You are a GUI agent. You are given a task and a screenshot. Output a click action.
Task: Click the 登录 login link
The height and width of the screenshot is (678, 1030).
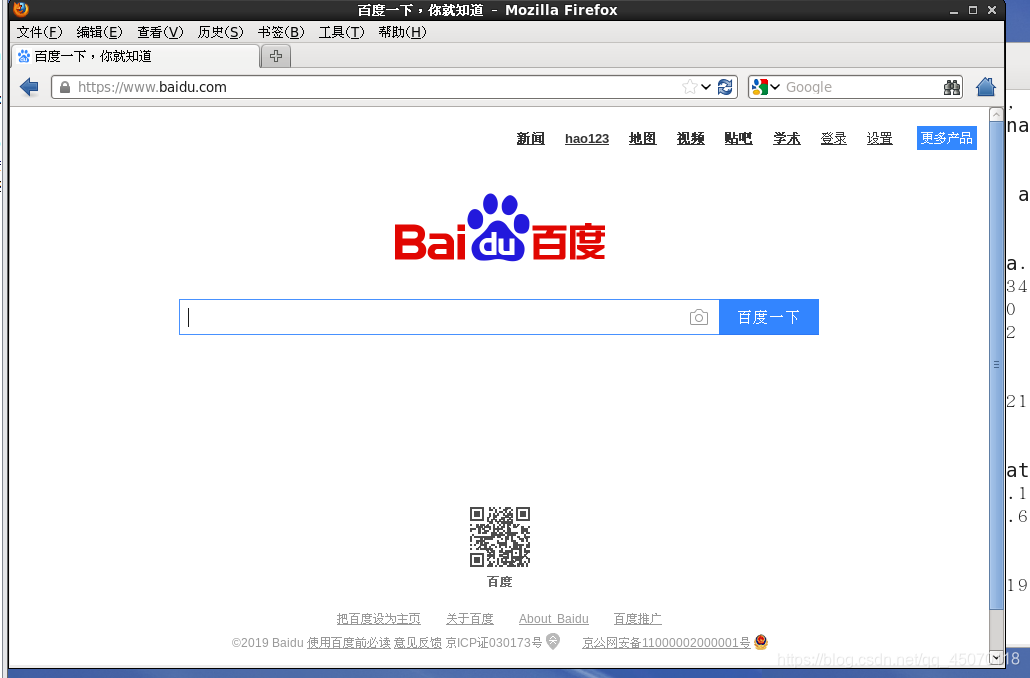[834, 139]
